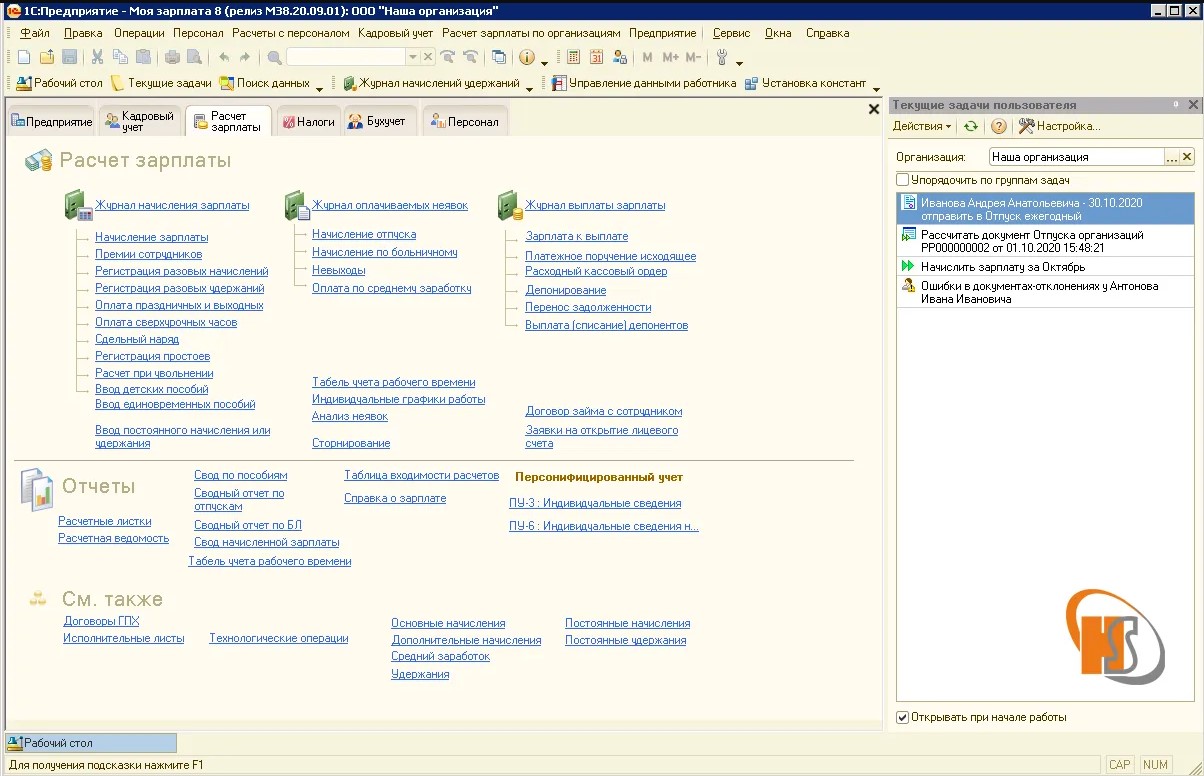Click into the Организация input field
1204x776 pixels.
[1076, 157]
